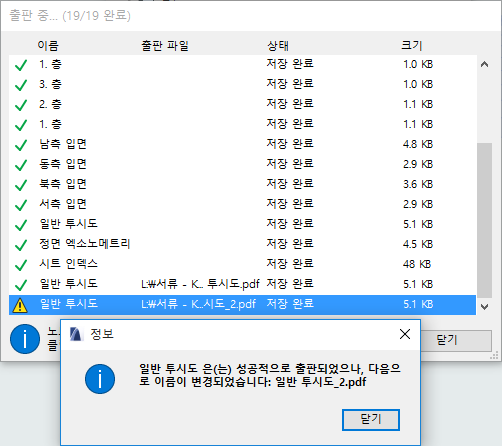
Task: Click the 닫기 button of the publishing window
Action: coord(456,340)
